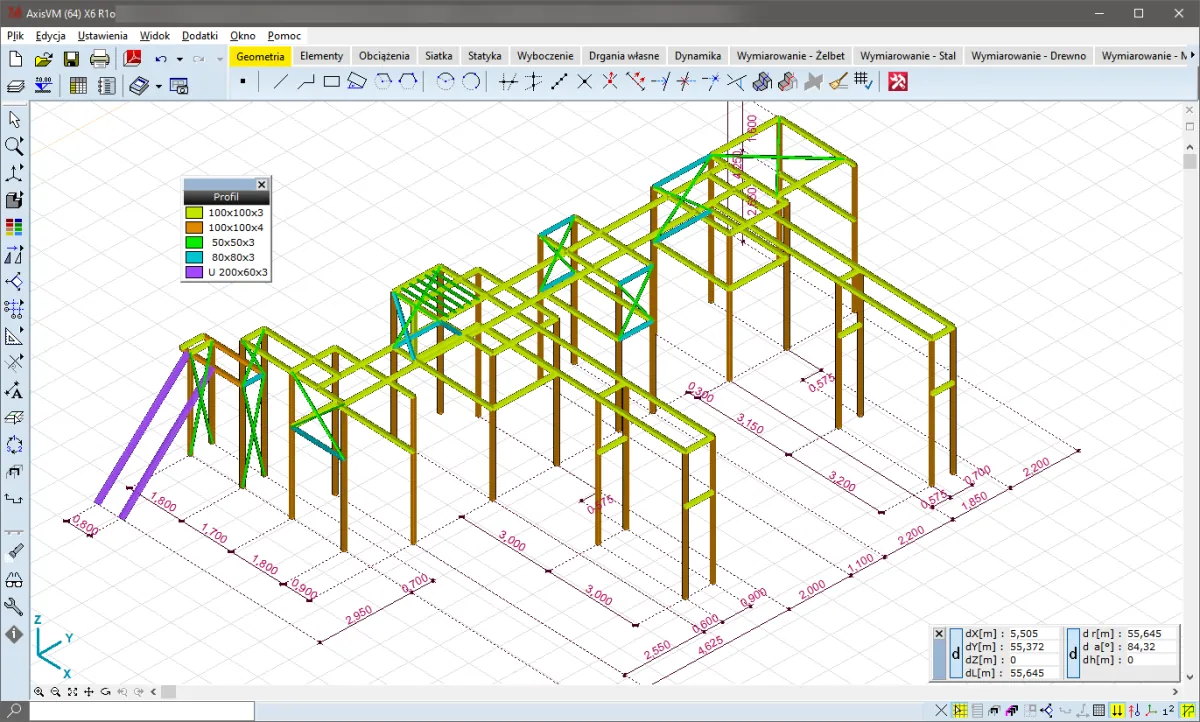Click the Save floppy disk icon
Image resolution: width=1200 pixels, height=722 pixels.
tap(72, 59)
